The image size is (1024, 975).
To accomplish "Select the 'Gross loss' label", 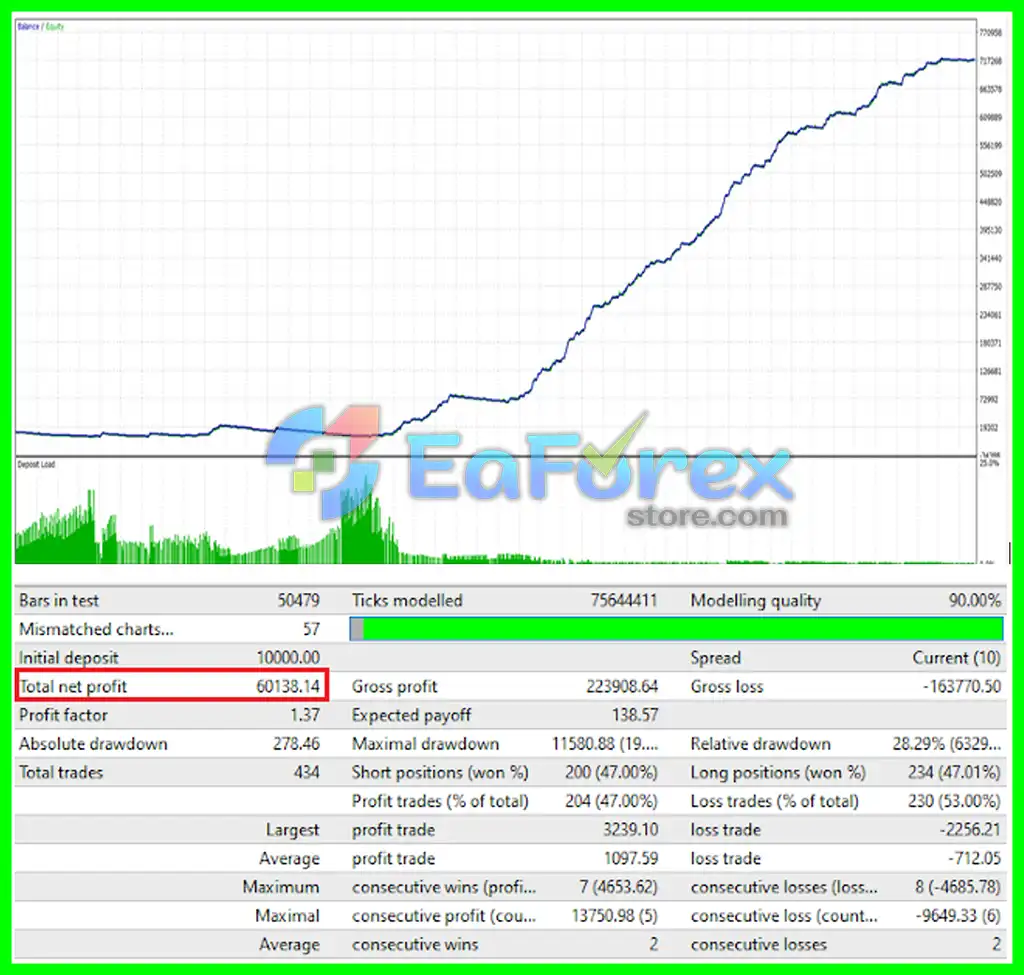I will pyautogui.click(x=727, y=687).
